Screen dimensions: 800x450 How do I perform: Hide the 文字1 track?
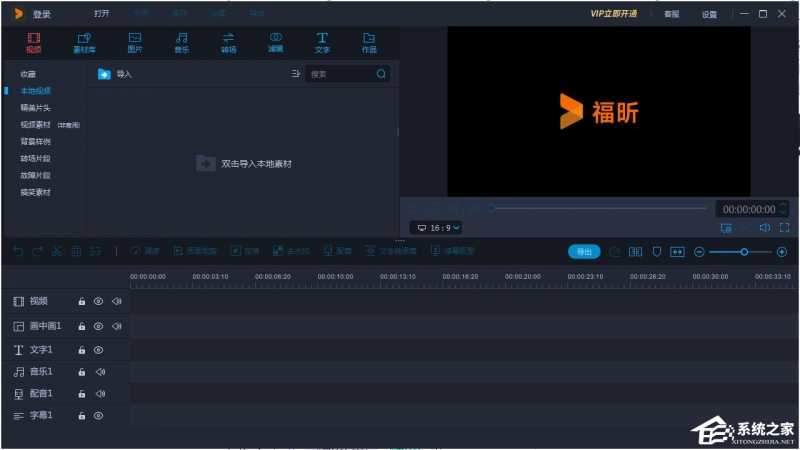98,350
